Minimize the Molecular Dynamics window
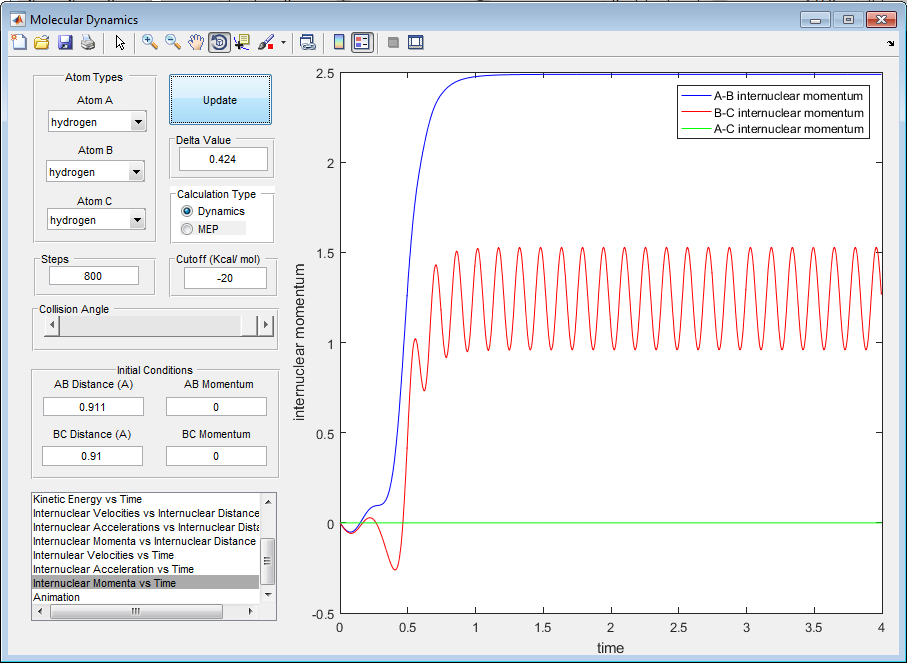 [816, 20]
